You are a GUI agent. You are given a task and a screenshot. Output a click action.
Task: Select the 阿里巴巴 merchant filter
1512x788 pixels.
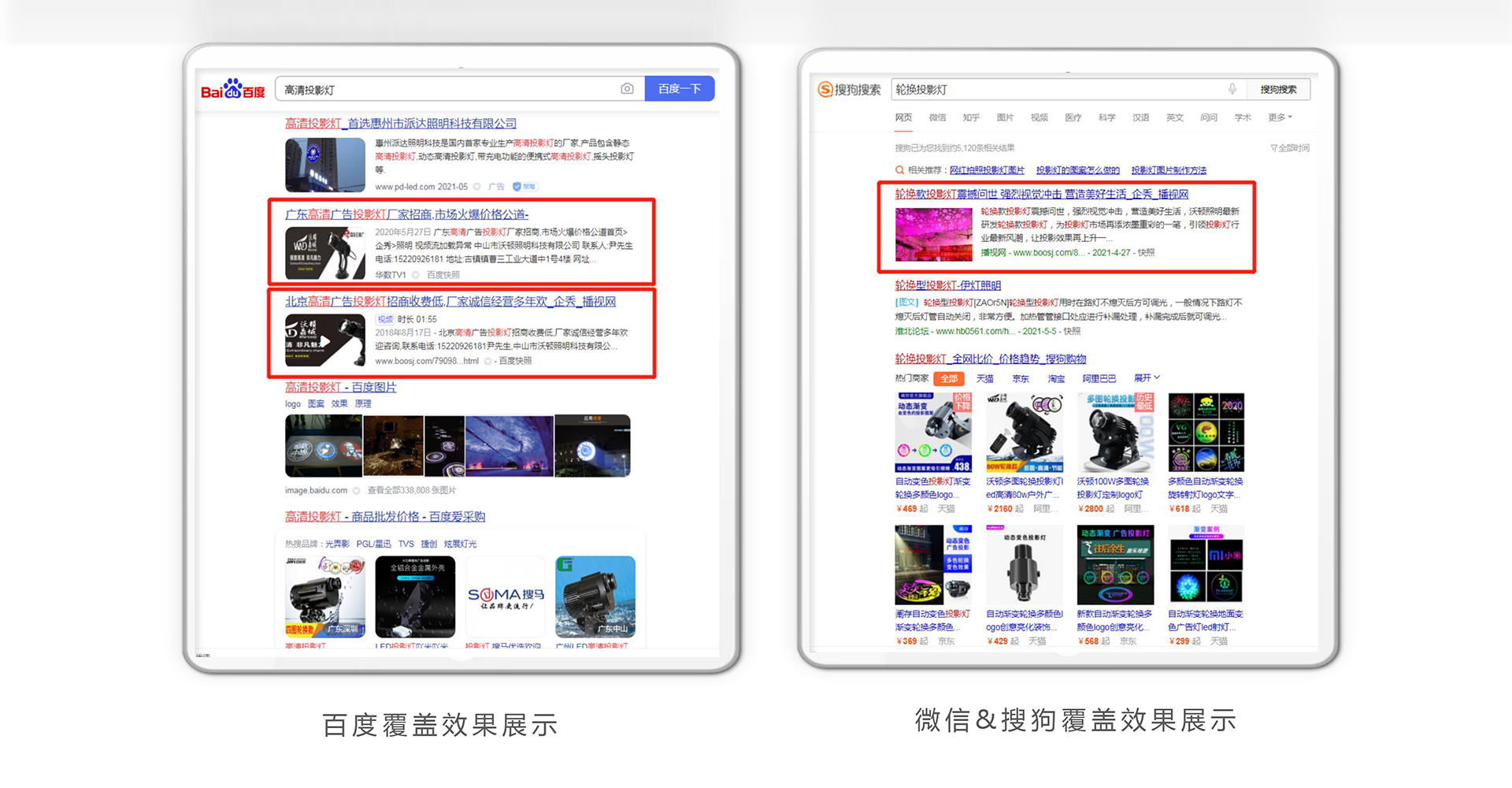[x=1099, y=379]
